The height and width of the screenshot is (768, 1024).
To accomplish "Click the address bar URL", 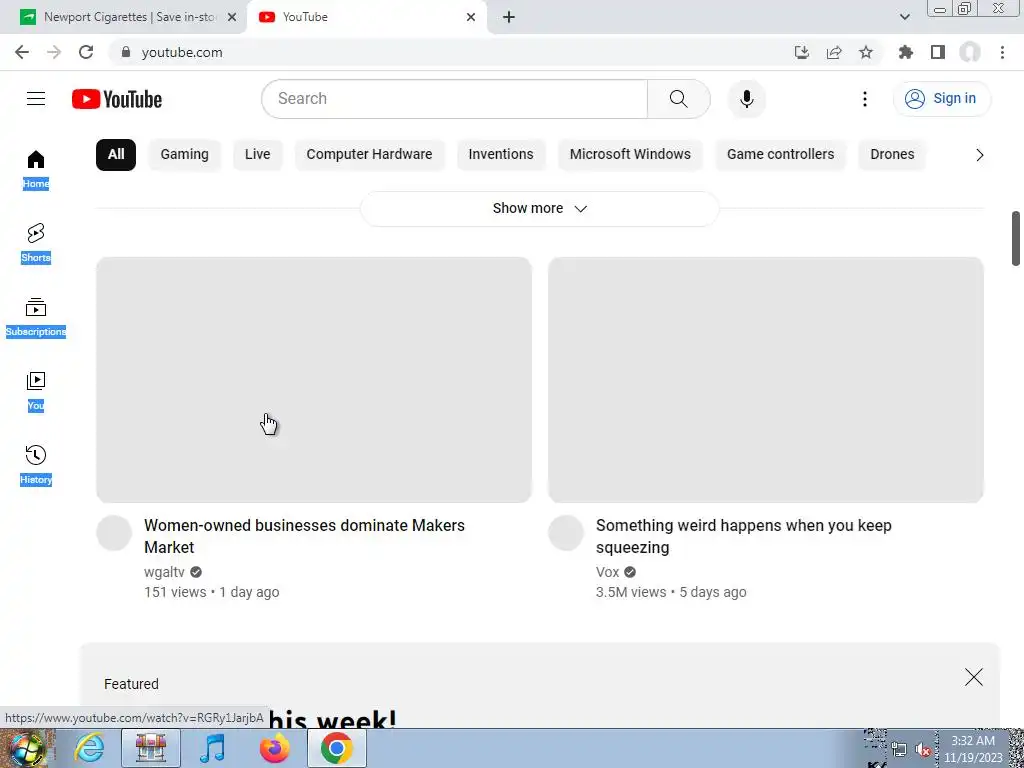I will (x=182, y=52).
